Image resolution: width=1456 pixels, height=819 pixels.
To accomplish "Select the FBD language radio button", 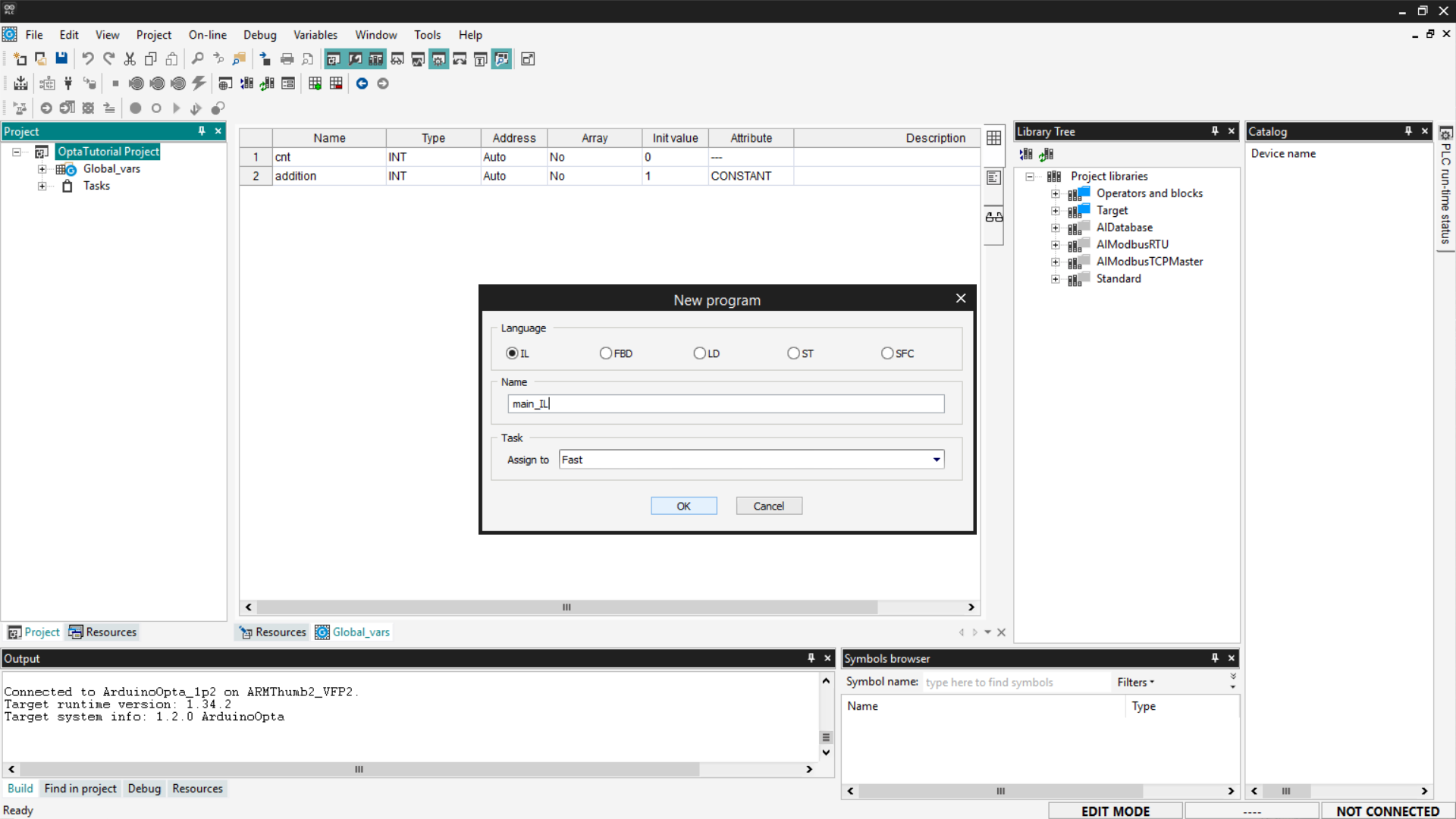I will pyautogui.click(x=606, y=353).
